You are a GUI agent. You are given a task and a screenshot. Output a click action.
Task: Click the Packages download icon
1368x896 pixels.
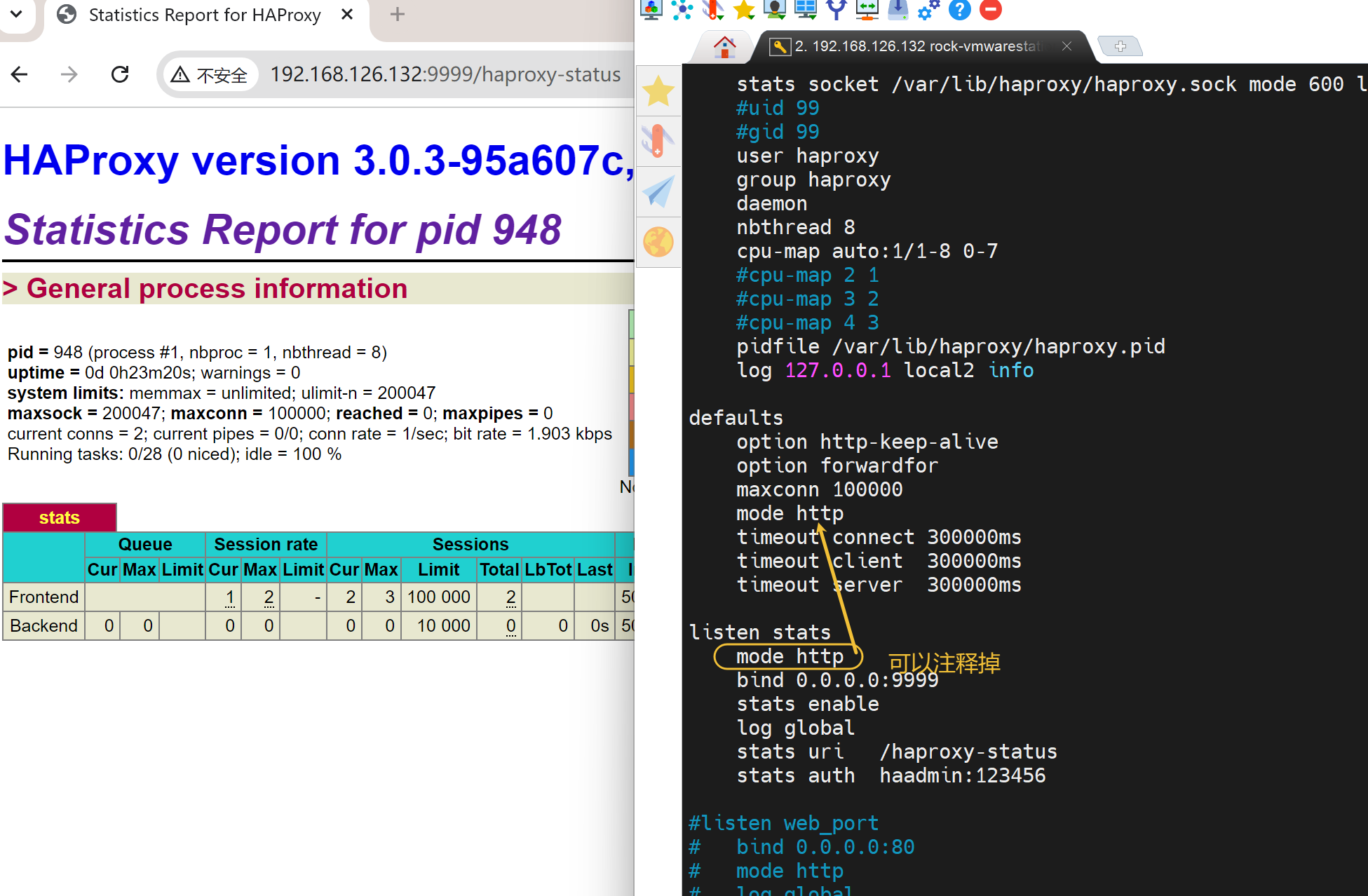(898, 9)
